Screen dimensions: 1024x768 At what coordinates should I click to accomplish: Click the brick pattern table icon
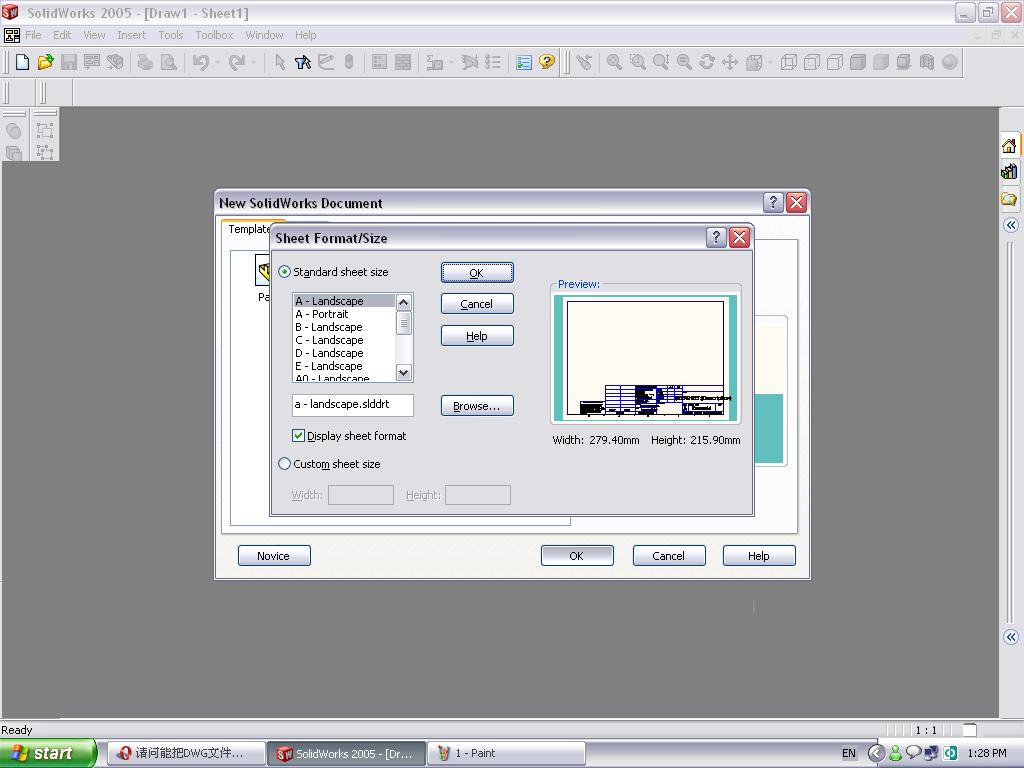click(x=403, y=62)
